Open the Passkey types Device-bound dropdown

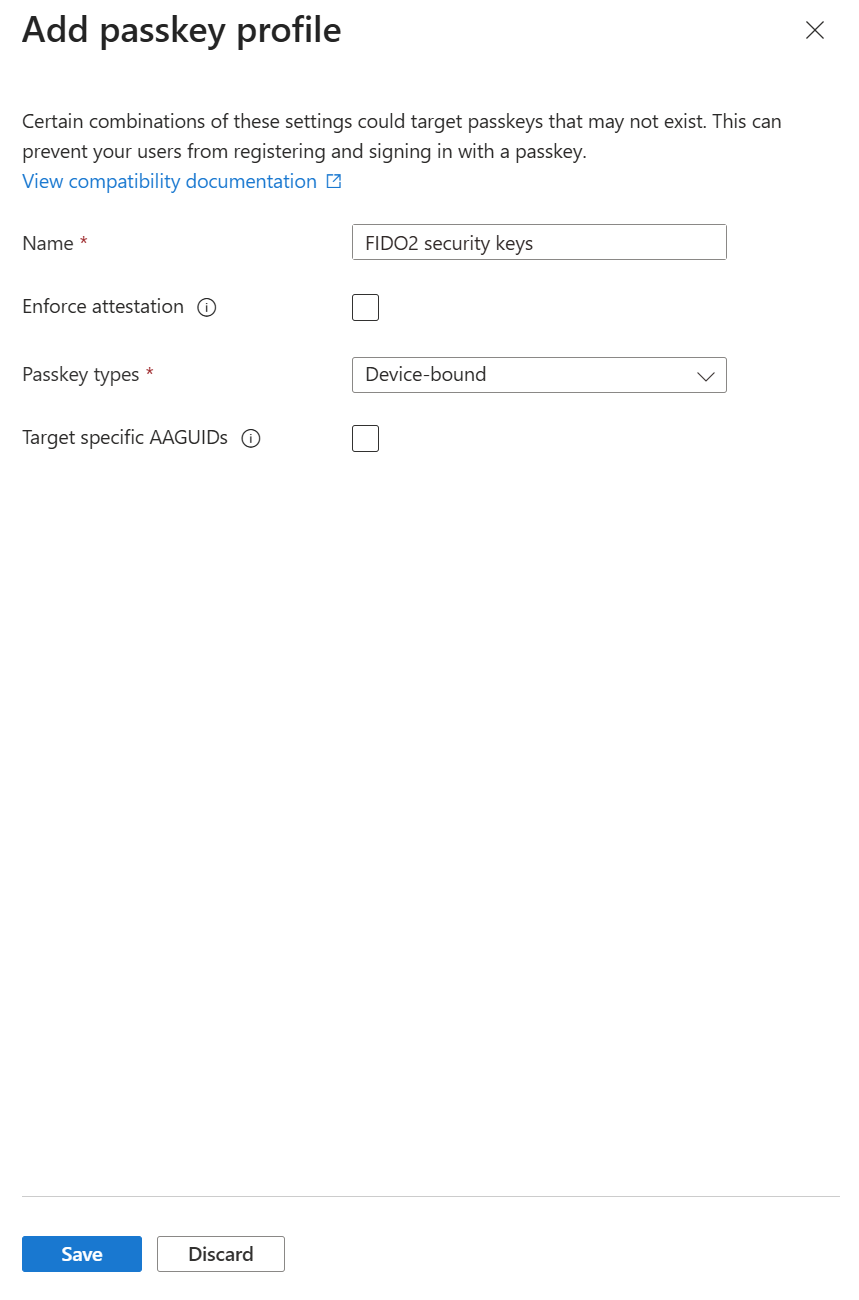[x=539, y=375]
